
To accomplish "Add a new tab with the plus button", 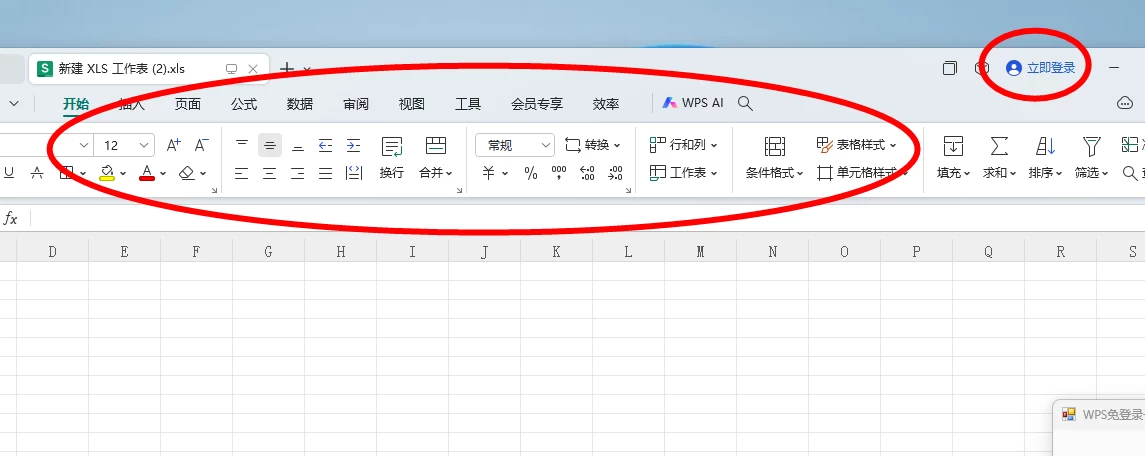I will (x=288, y=69).
